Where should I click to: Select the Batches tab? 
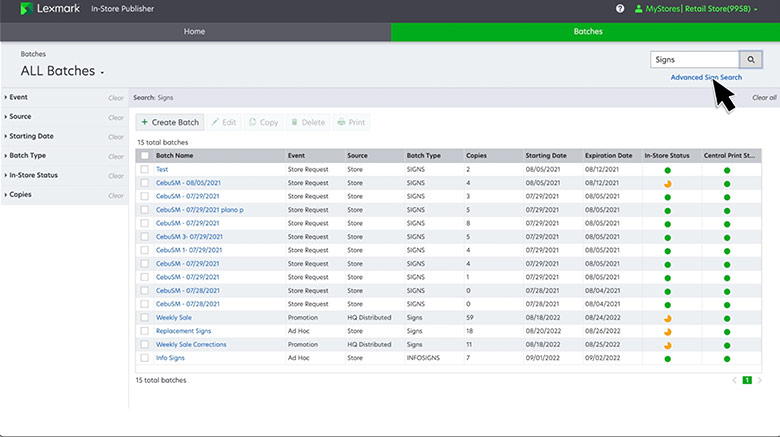pos(587,31)
